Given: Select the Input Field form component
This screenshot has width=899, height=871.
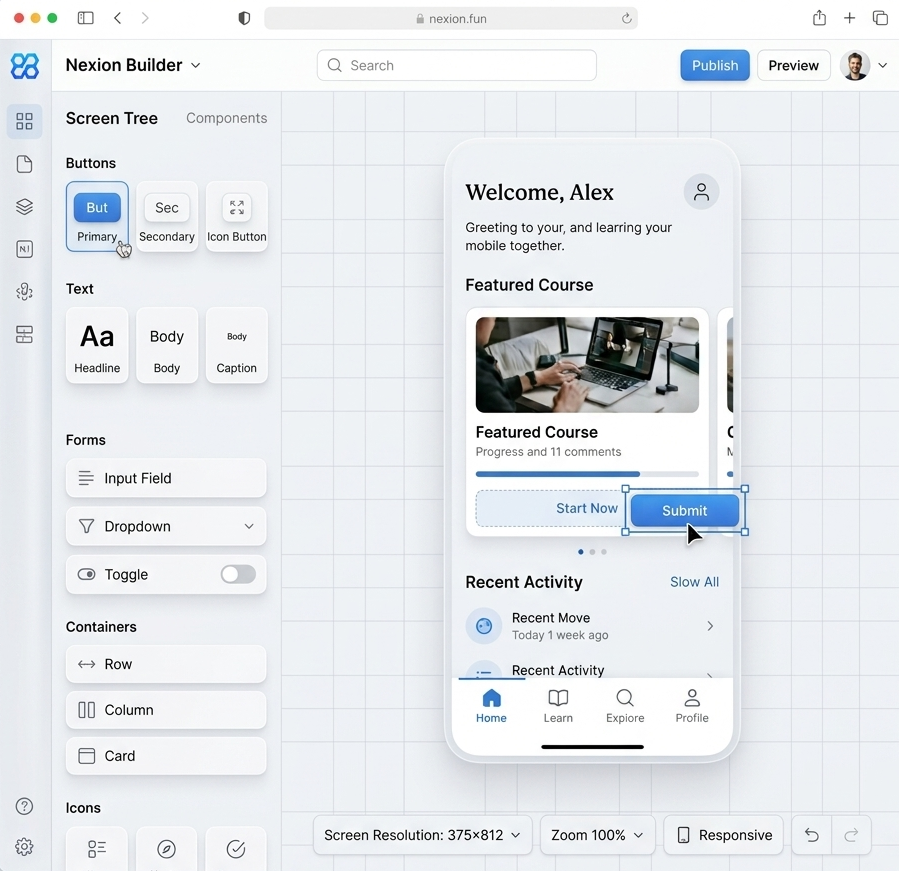Looking at the screenshot, I should (x=166, y=478).
